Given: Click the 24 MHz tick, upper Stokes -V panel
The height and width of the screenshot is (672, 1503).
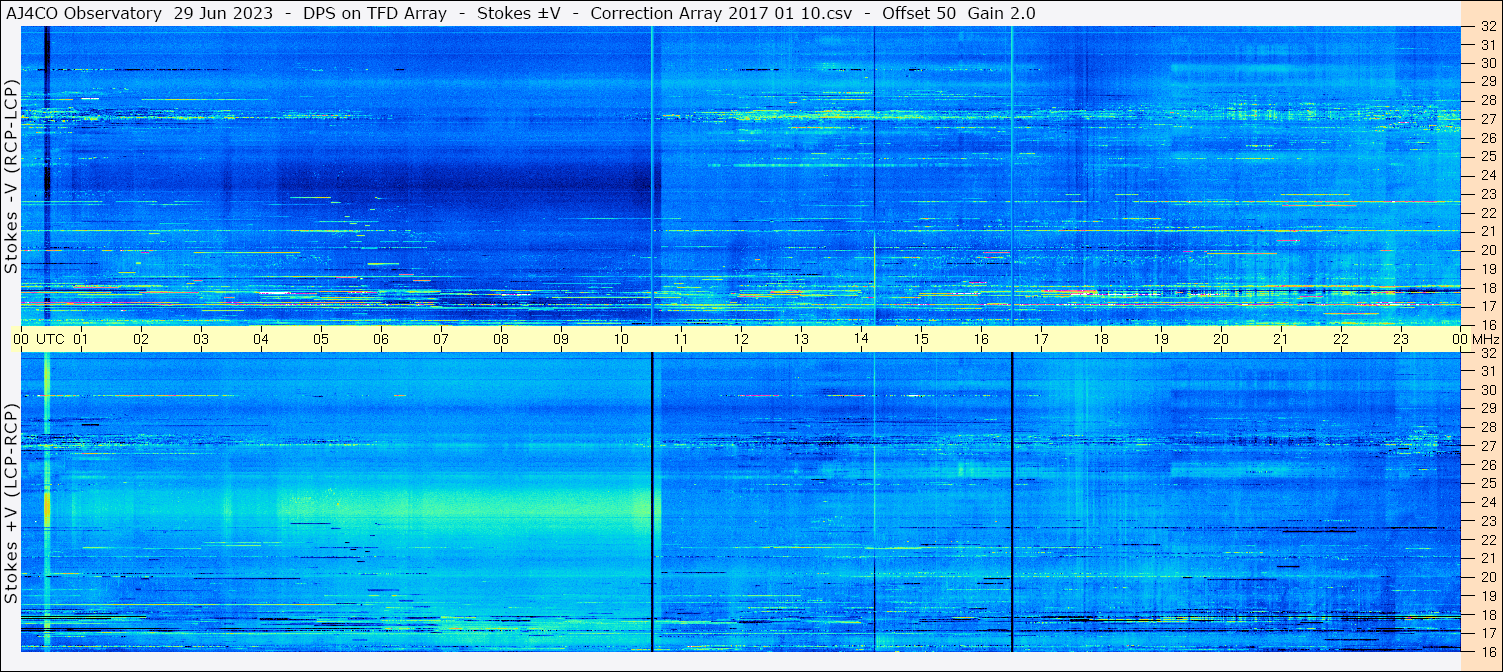Looking at the screenshot, I should click(1487, 175).
